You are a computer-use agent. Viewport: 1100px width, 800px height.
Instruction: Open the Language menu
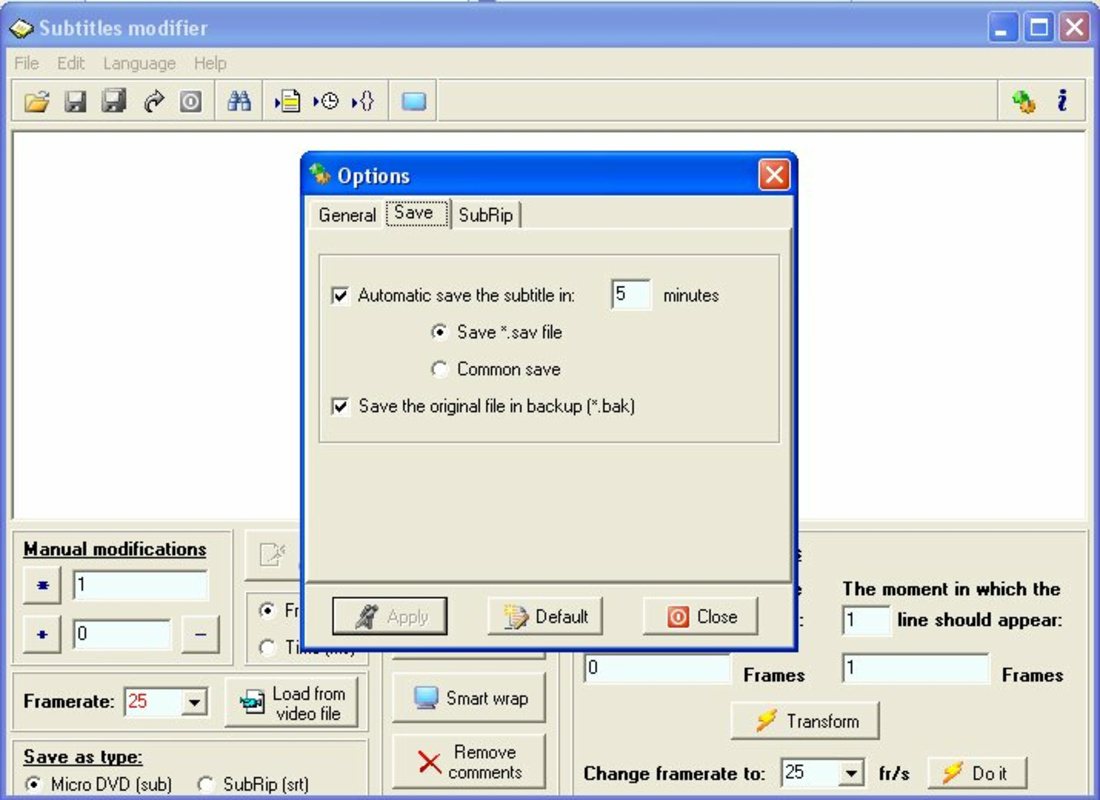point(139,63)
